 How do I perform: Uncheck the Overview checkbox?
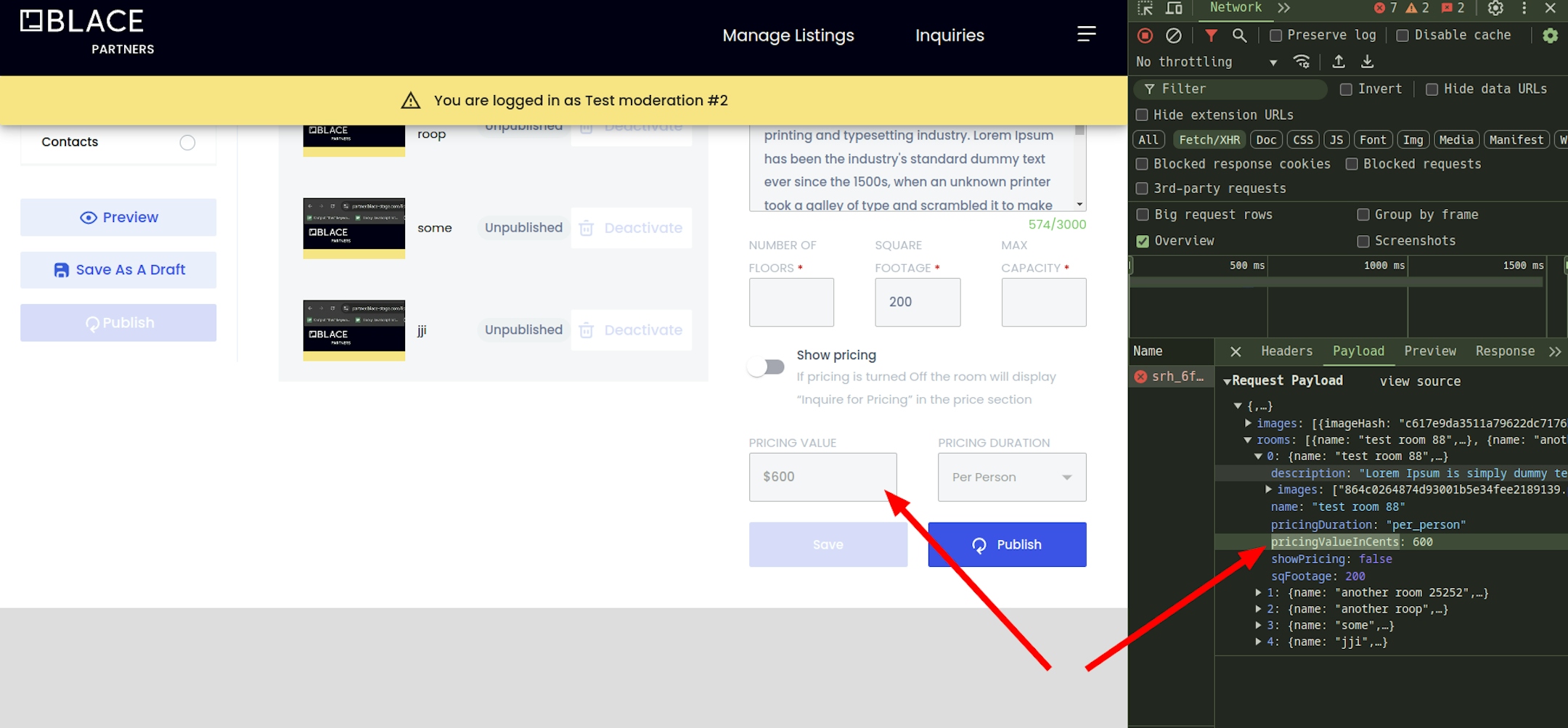(1143, 241)
